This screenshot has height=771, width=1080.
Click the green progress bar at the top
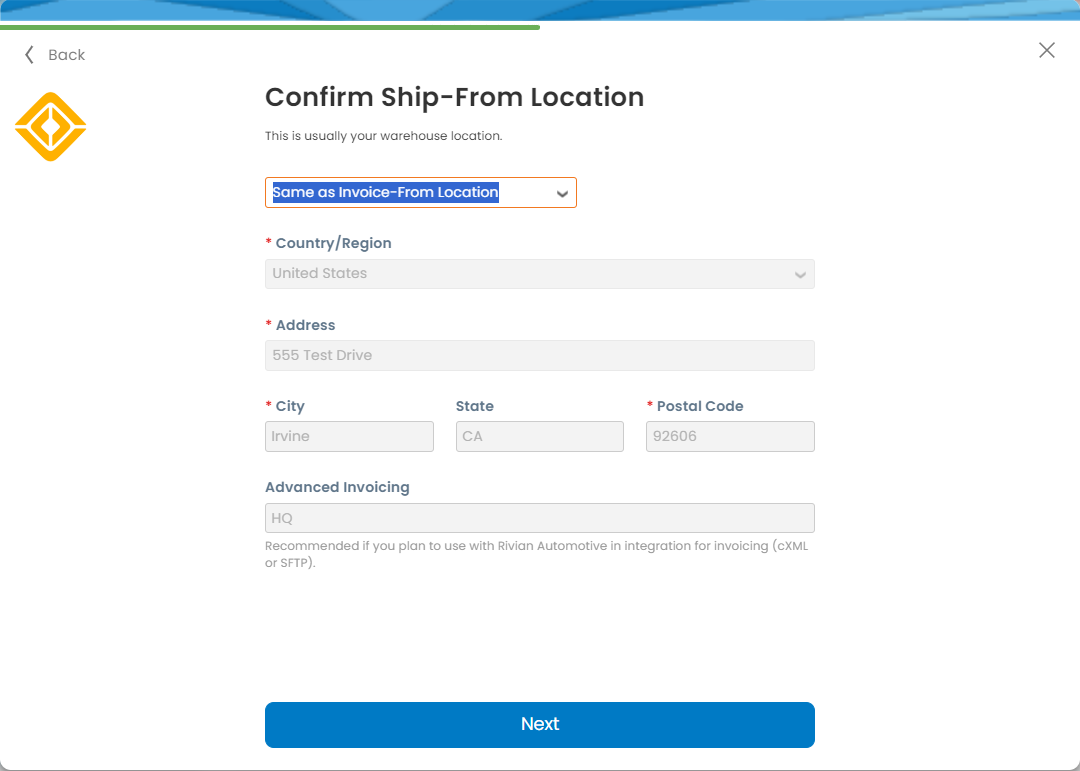click(x=270, y=27)
